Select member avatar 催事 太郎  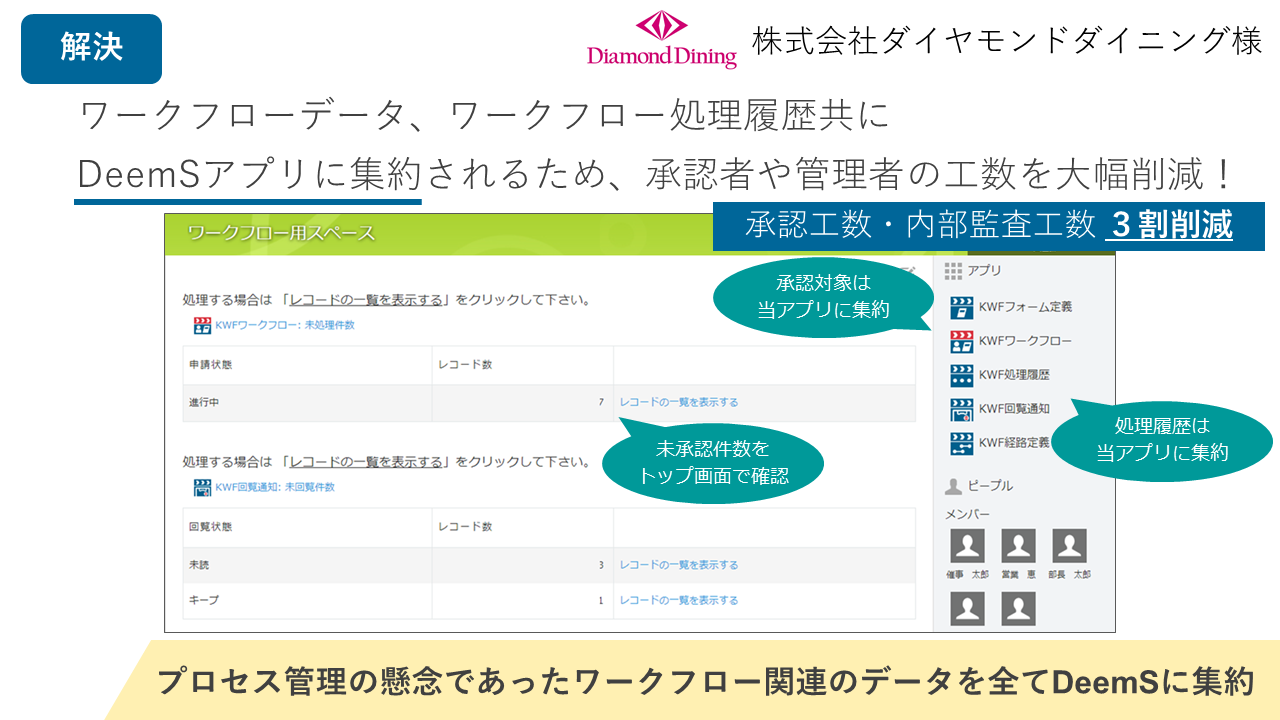point(967,546)
